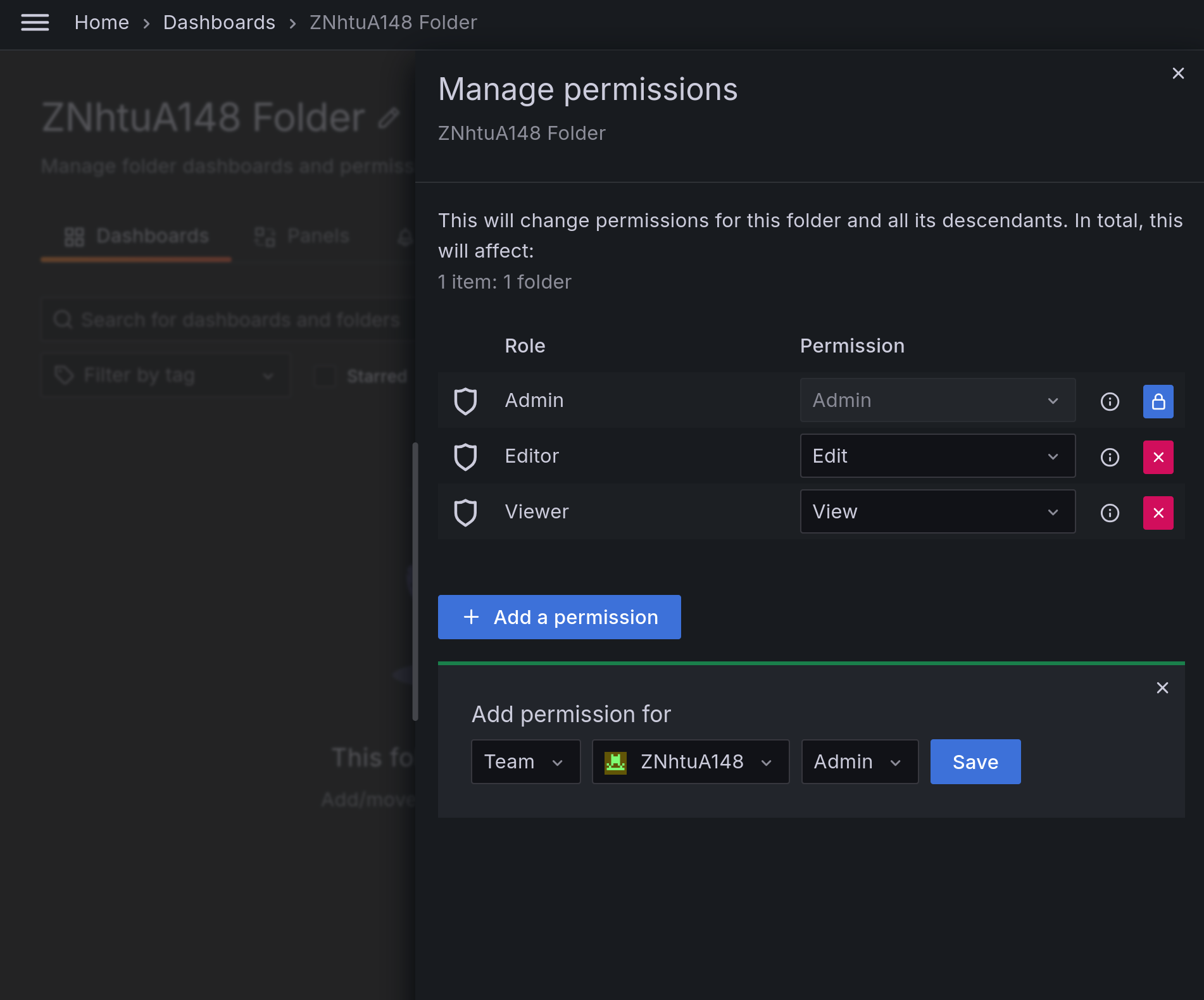The width and height of the screenshot is (1204, 1000).
Task: Rename the folder using the pencil icon
Action: [x=389, y=118]
